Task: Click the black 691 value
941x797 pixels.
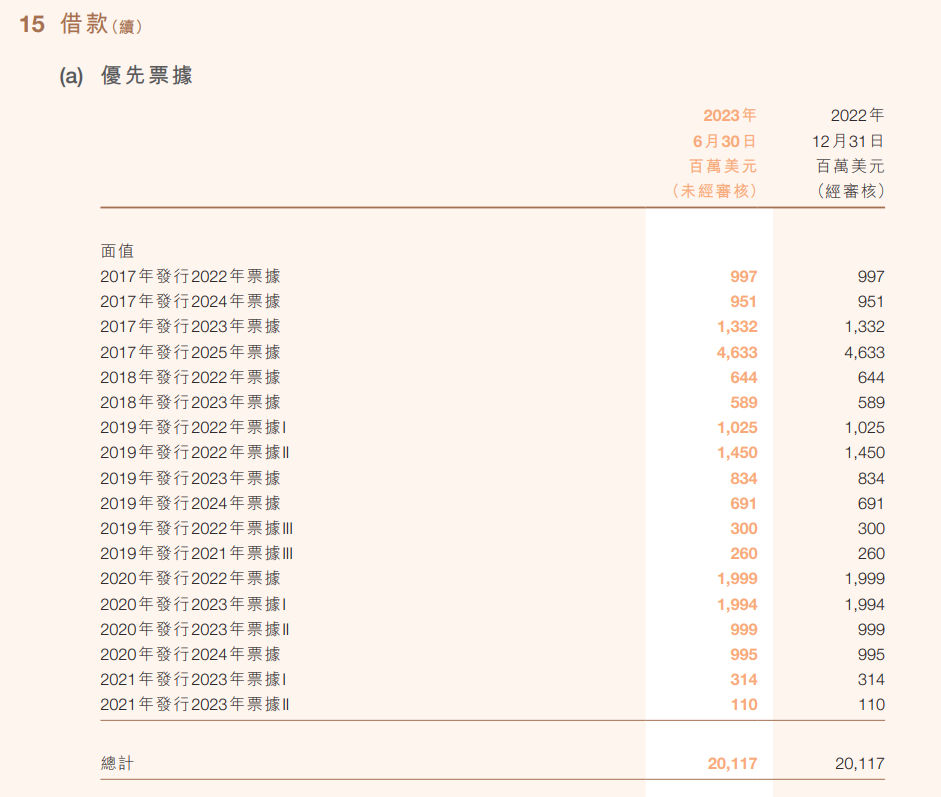Action: (x=871, y=504)
